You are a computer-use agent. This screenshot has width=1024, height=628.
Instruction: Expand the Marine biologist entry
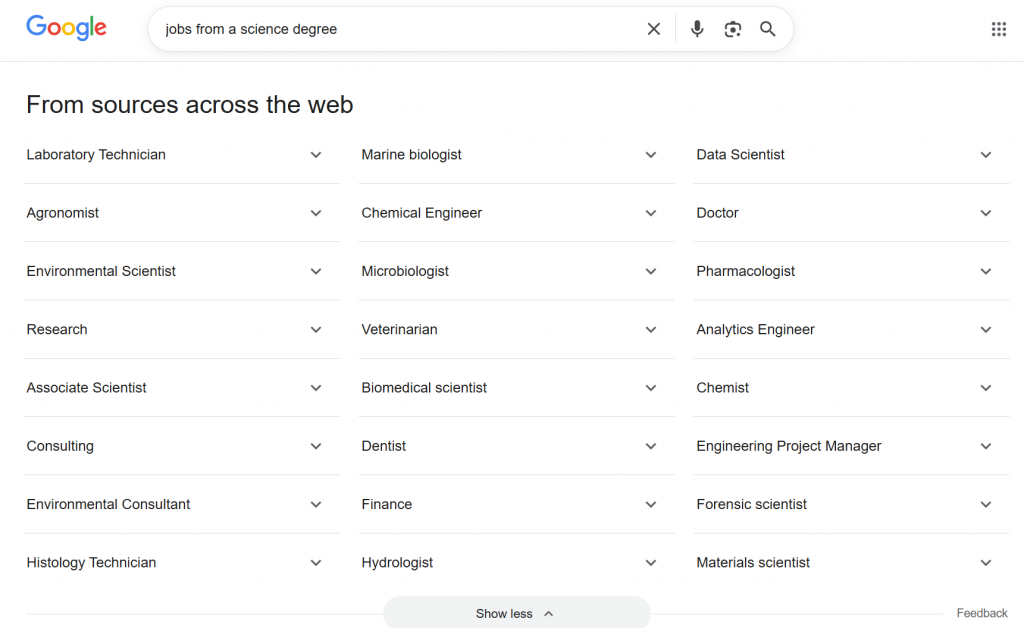[x=516, y=155]
